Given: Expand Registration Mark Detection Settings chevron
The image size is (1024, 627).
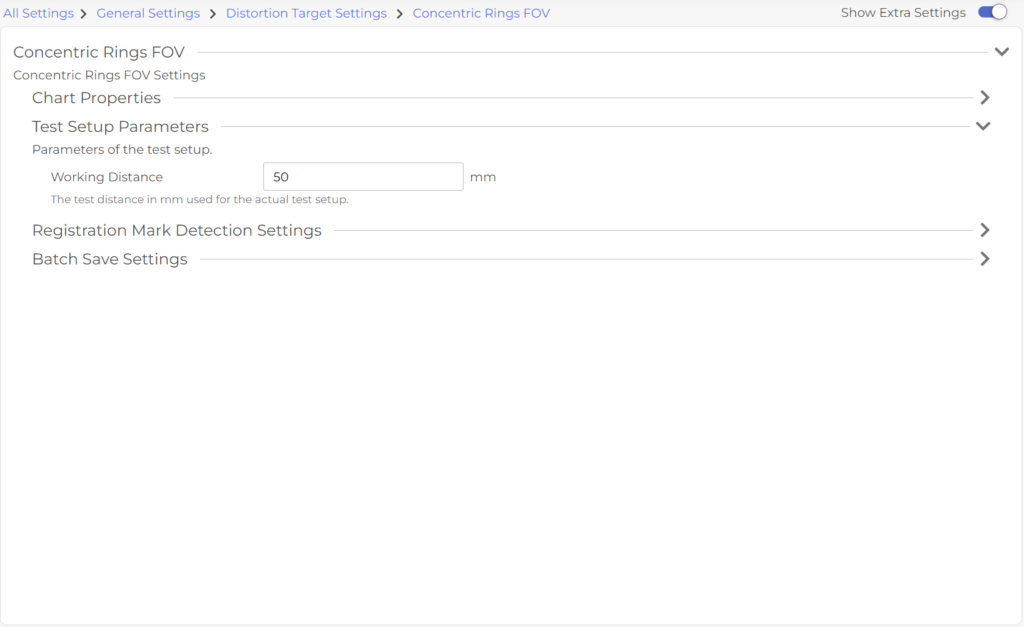Looking at the screenshot, I should (x=985, y=230).
